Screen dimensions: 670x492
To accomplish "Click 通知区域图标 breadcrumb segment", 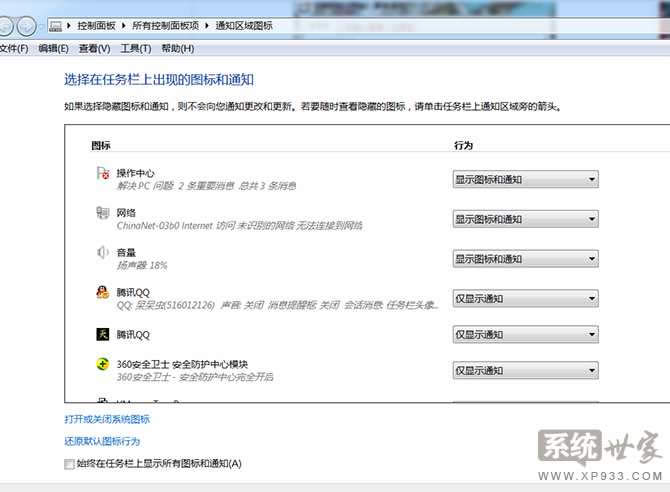I will coord(244,26).
